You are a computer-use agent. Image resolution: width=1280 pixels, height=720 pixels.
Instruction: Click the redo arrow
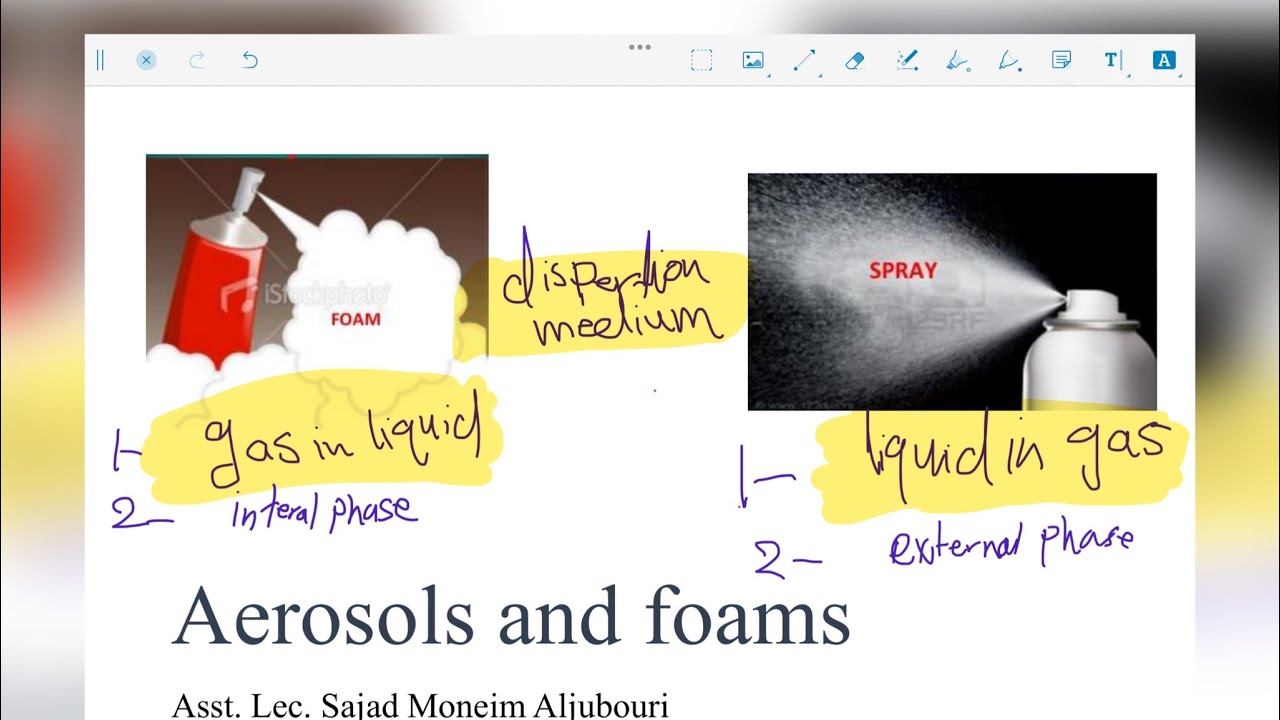[x=197, y=60]
